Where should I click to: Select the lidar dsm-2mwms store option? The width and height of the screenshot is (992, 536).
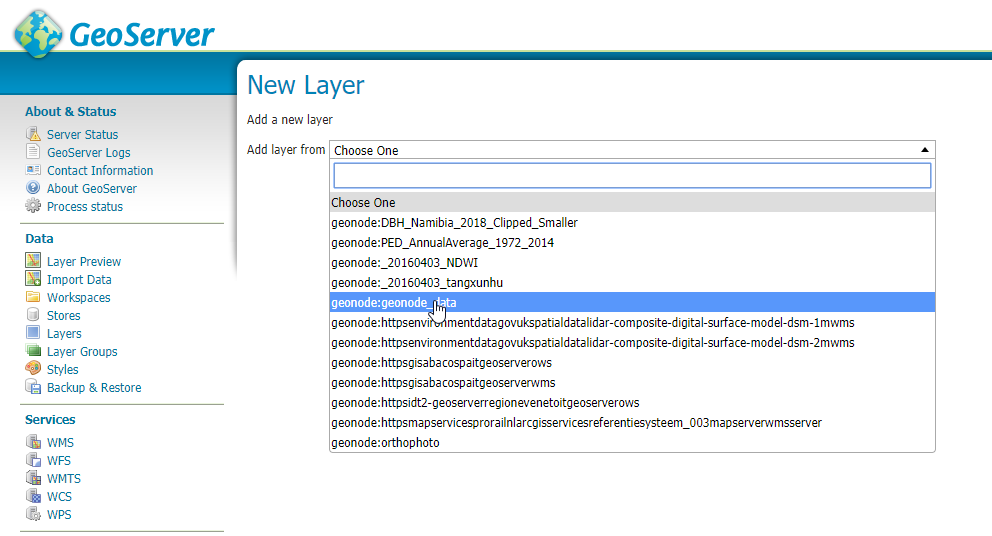pyautogui.click(x=632, y=342)
